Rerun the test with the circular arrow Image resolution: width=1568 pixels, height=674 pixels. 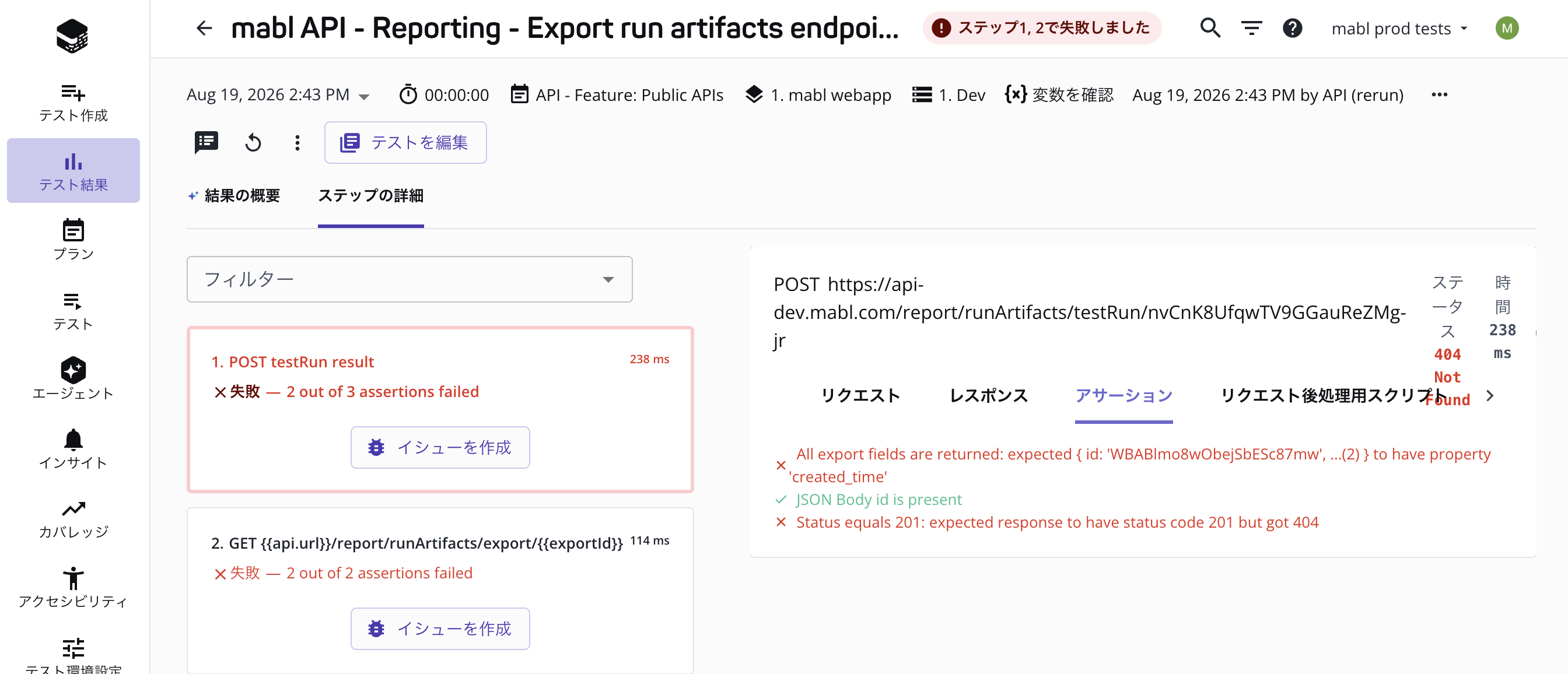pyautogui.click(x=253, y=142)
